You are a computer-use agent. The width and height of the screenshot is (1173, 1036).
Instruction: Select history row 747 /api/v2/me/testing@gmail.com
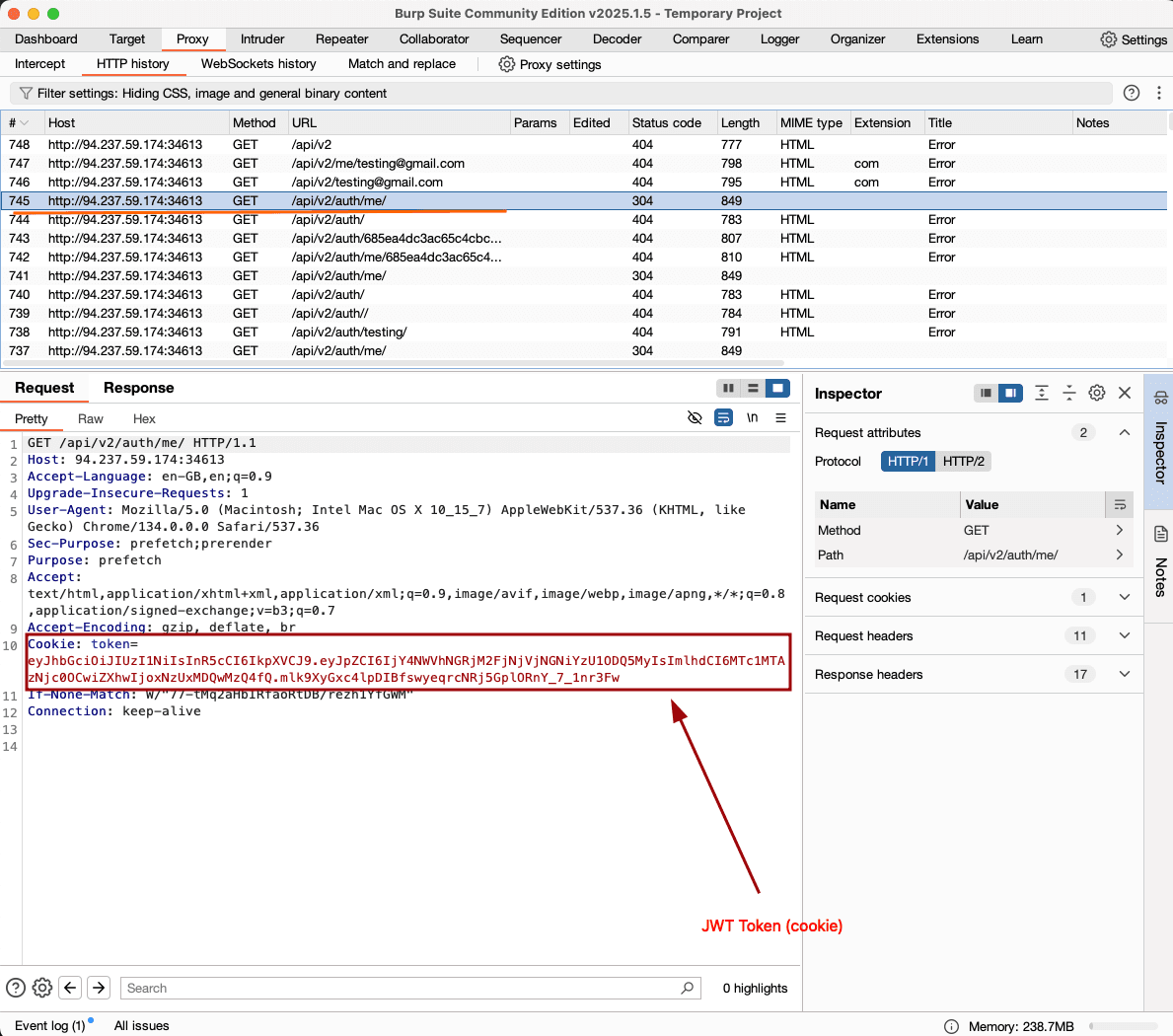(583, 163)
